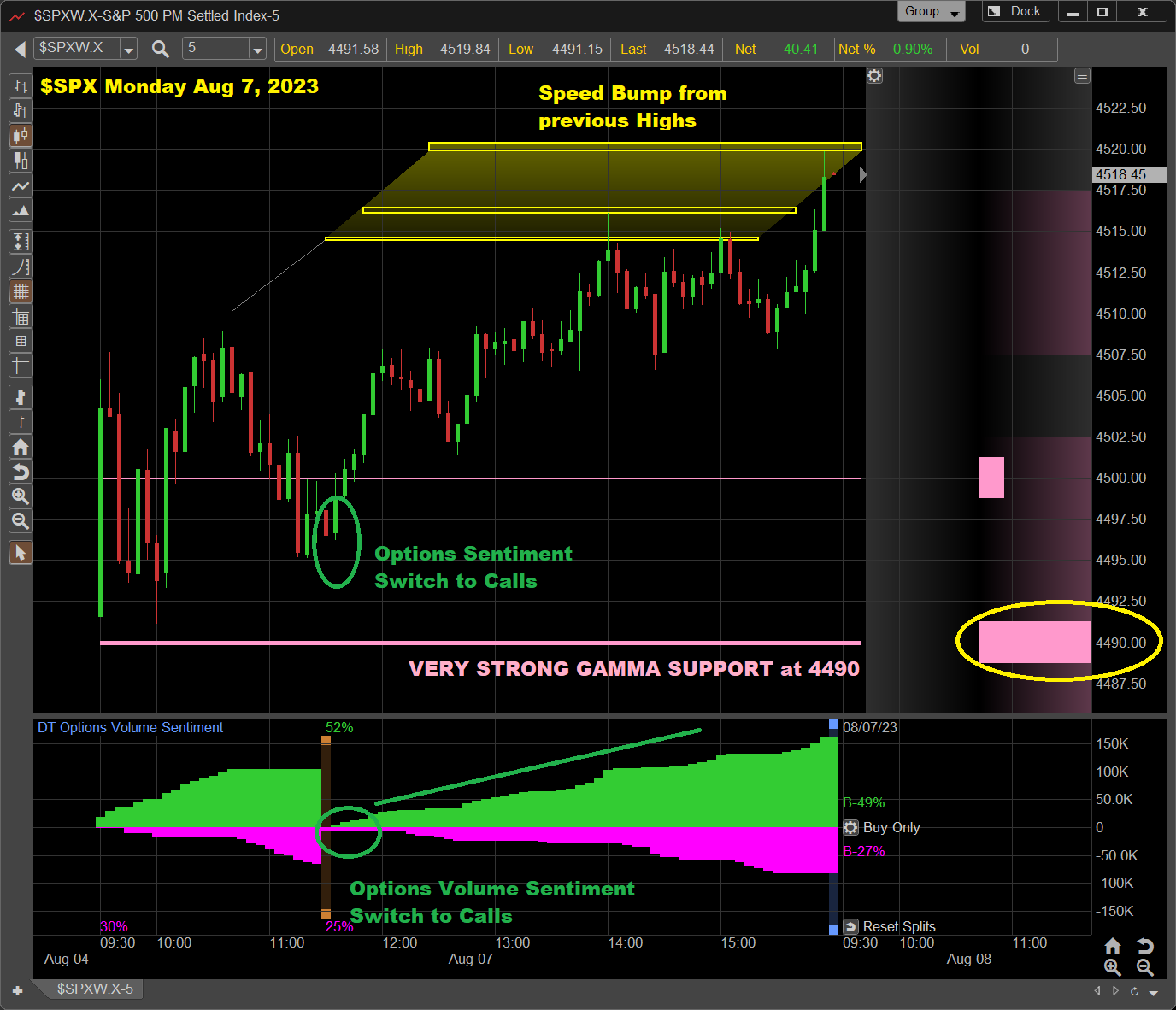Screen dimensions: 1176x1010
Task: Select the hollow bar chart type
Action: click(21, 110)
